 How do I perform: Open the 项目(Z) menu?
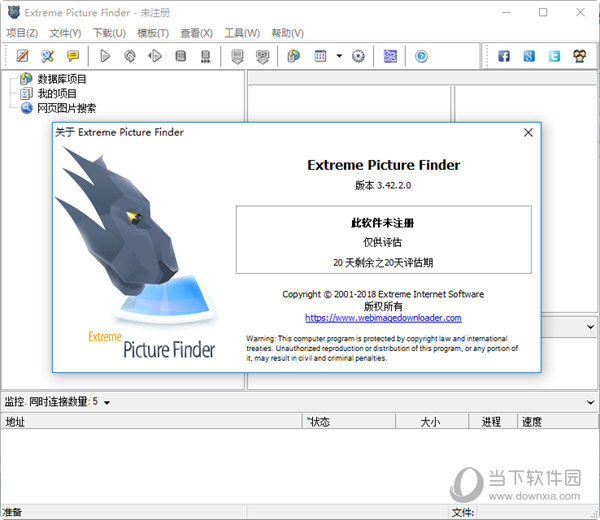click(x=22, y=33)
